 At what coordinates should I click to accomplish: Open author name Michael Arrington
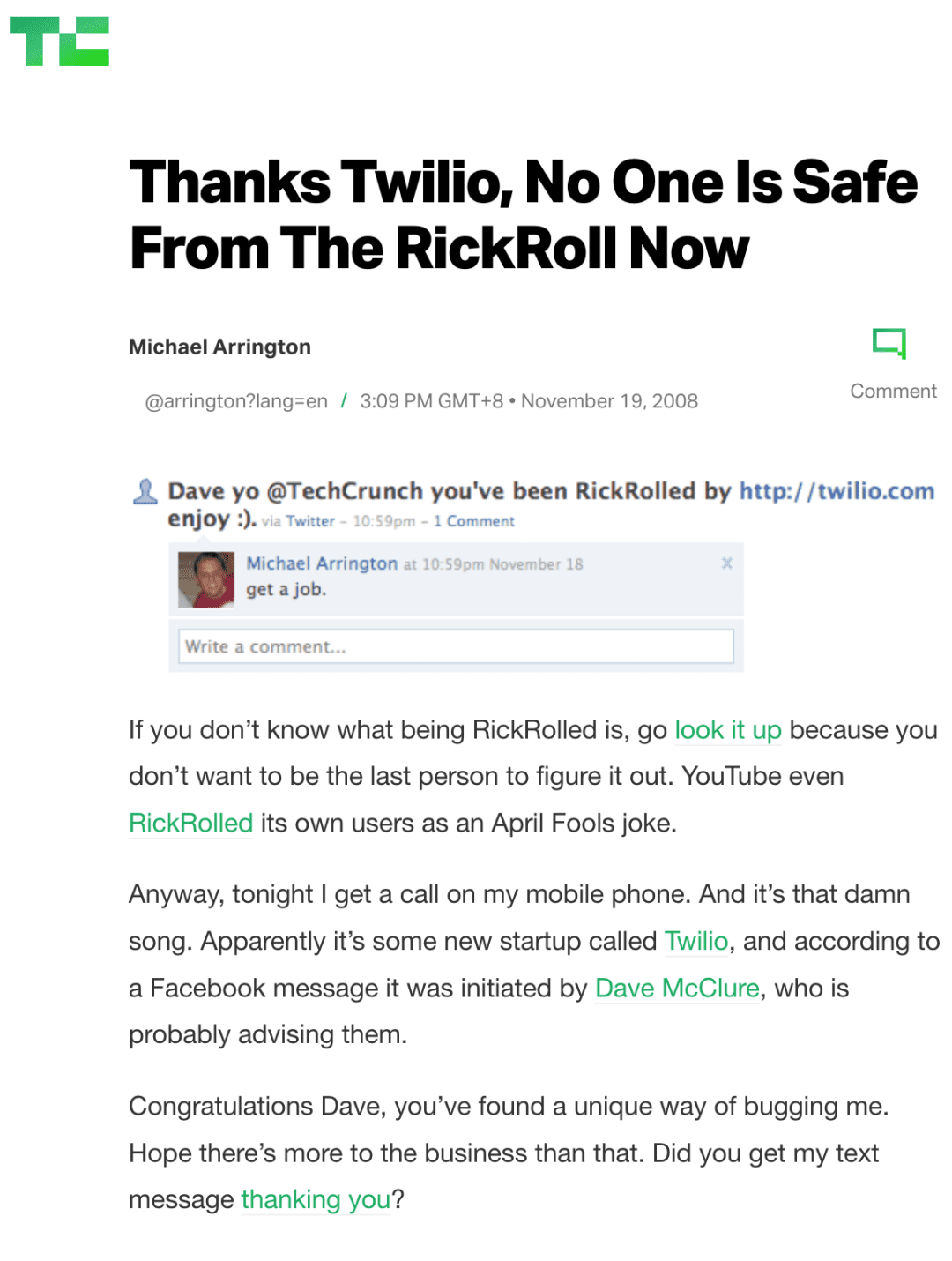click(219, 347)
